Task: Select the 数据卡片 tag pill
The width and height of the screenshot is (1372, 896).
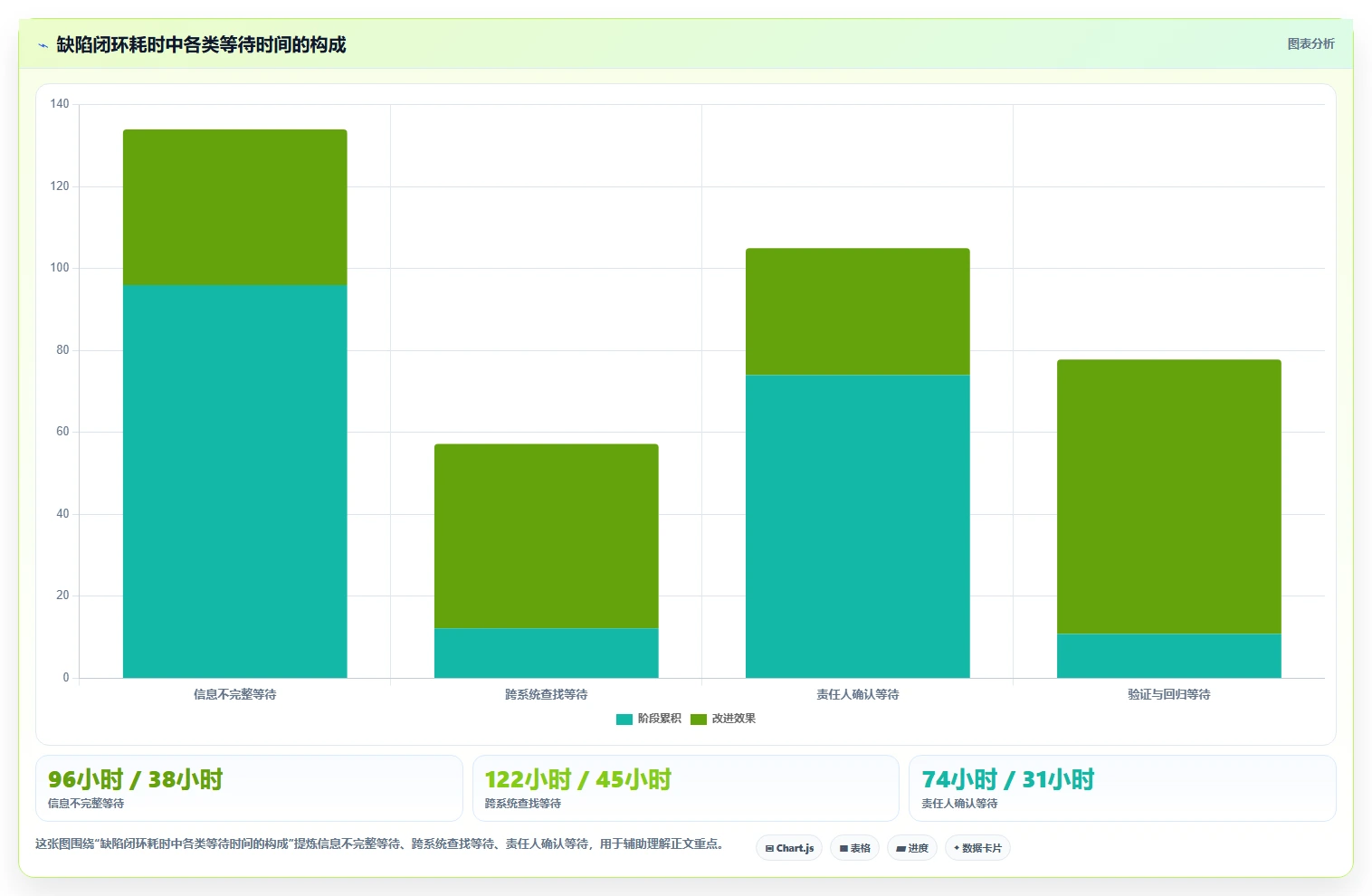Action: (x=977, y=848)
